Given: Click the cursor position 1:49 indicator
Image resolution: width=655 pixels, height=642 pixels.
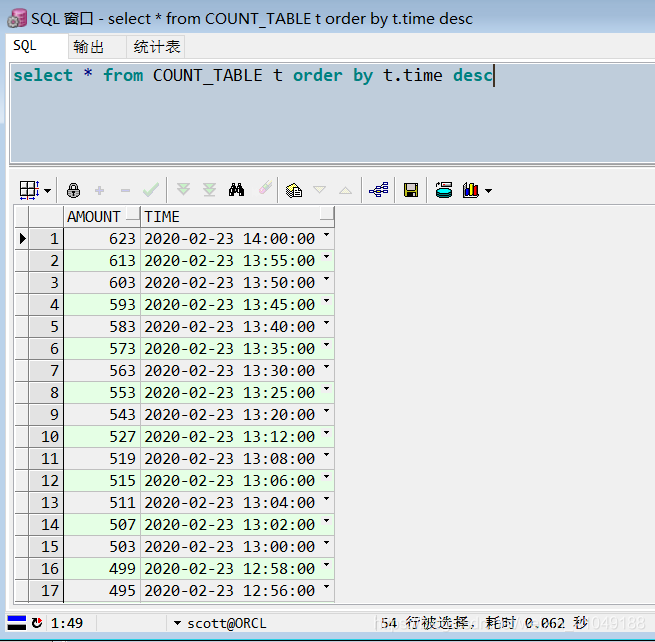Looking at the screenshot, I should tap(67, 623).
